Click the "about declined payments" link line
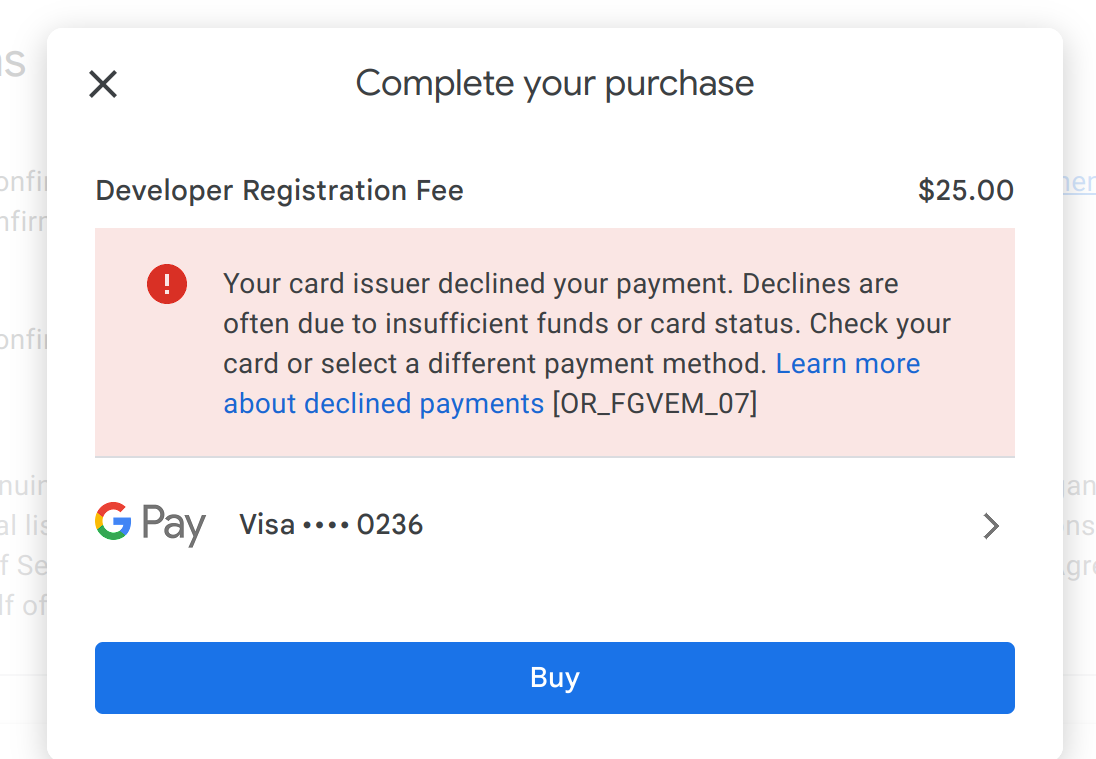 point(383,403)
